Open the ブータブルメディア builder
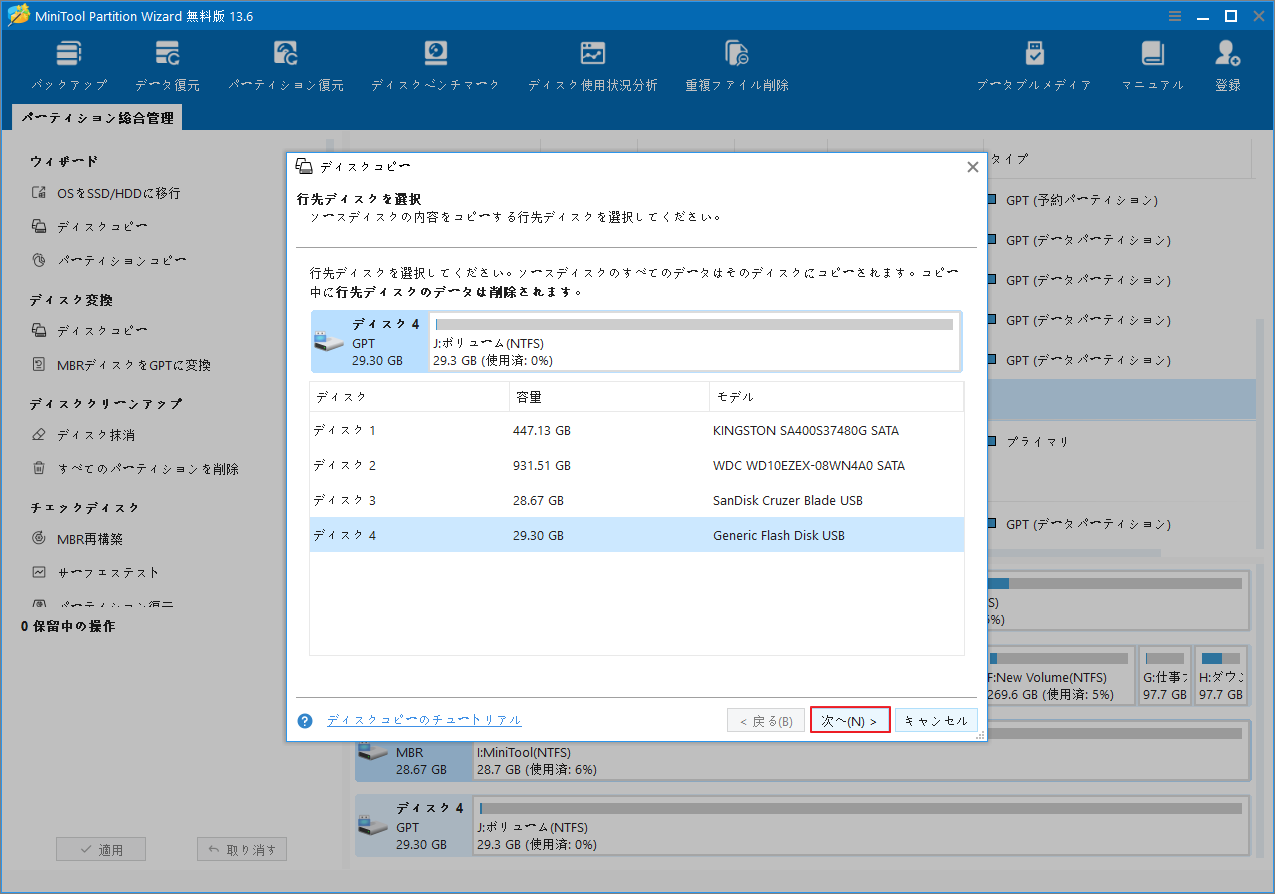The width and height of the screenshot is (1275, 894). pyautogui.click(x=1034, y=62)
